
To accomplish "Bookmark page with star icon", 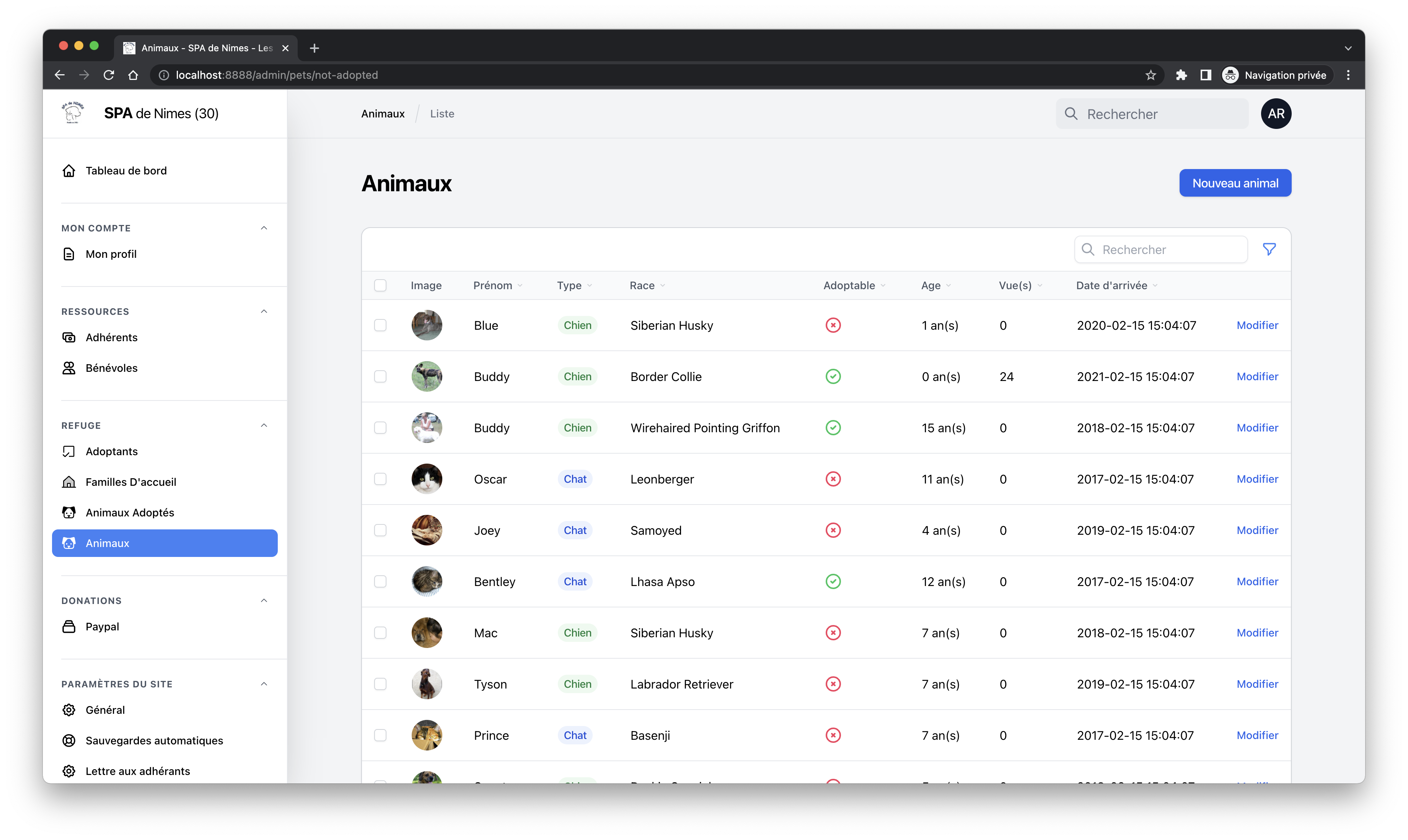I will tap(1151, 75).
